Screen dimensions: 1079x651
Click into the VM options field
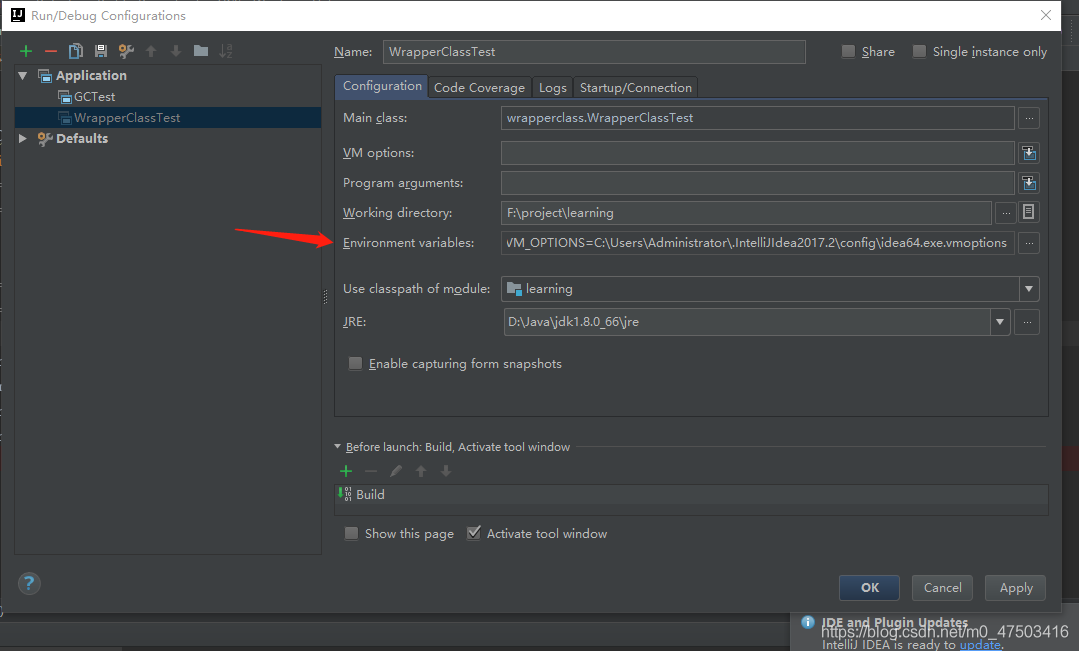pyautogui.click(x=758, y=153)
